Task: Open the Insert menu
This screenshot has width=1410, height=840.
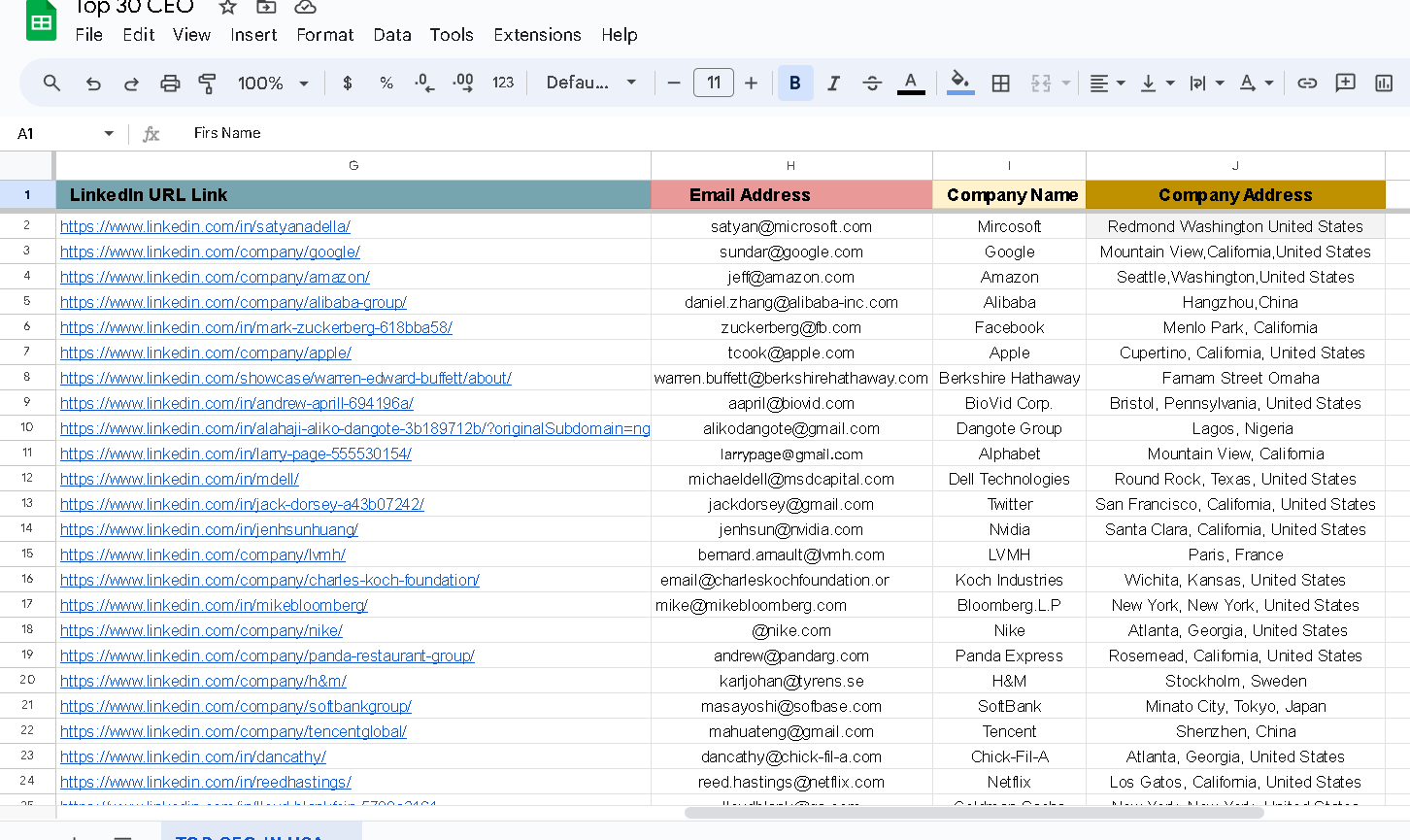Action: coord(253,35)
